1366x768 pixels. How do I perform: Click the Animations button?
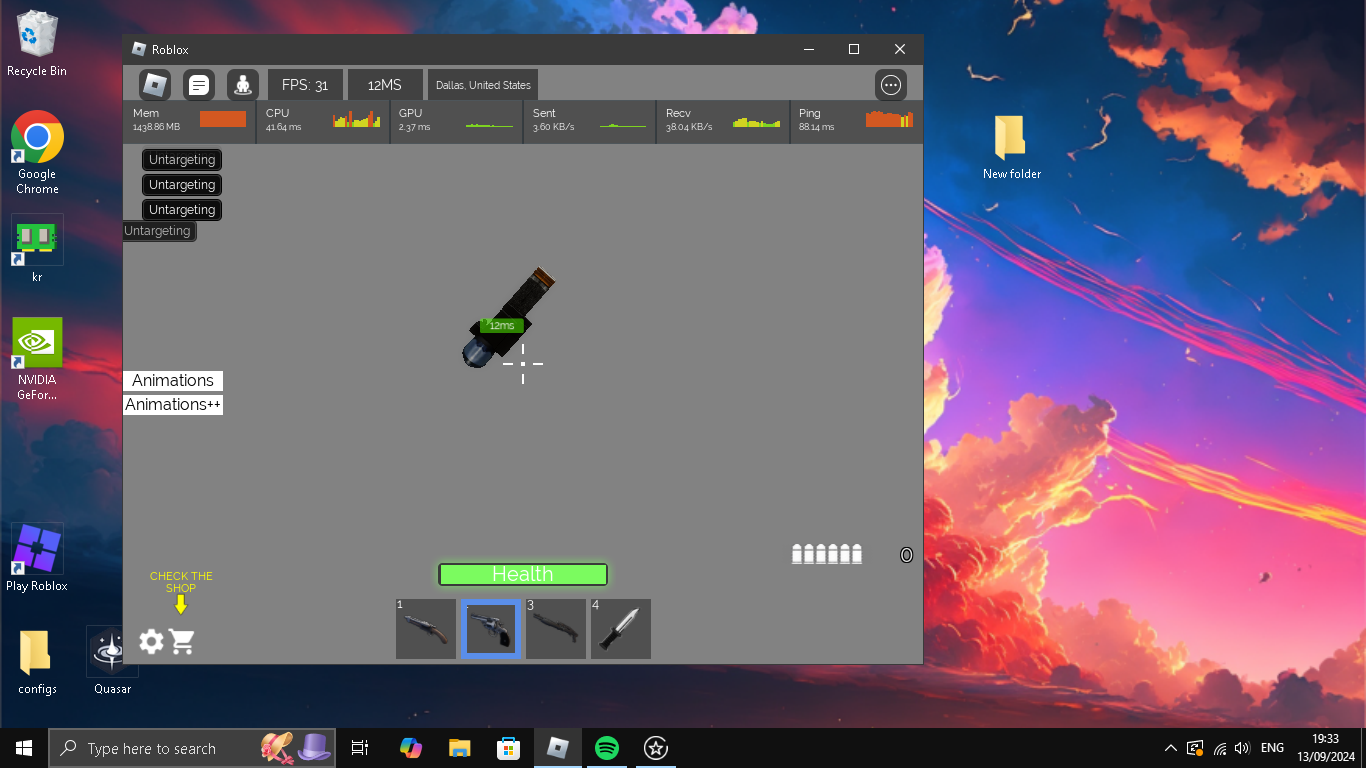[x=173, y=380]
